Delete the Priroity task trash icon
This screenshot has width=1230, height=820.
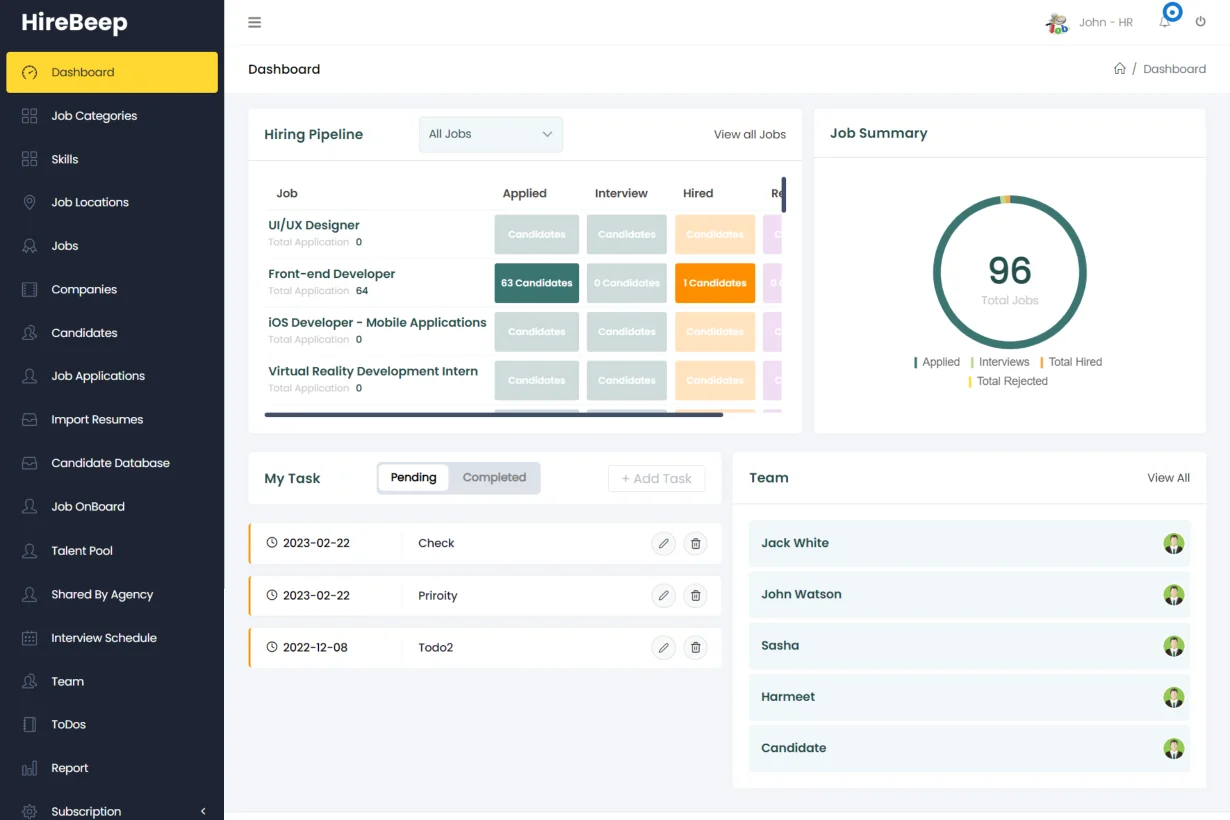tap(696, 595)
